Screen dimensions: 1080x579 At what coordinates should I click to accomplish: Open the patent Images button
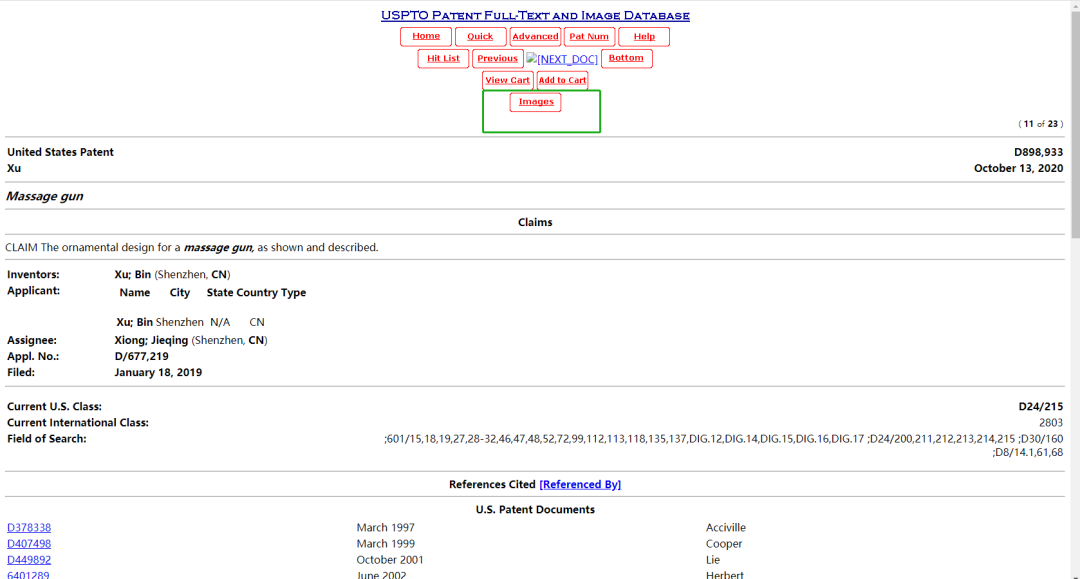pyautogui.click(x=536, y=102)
